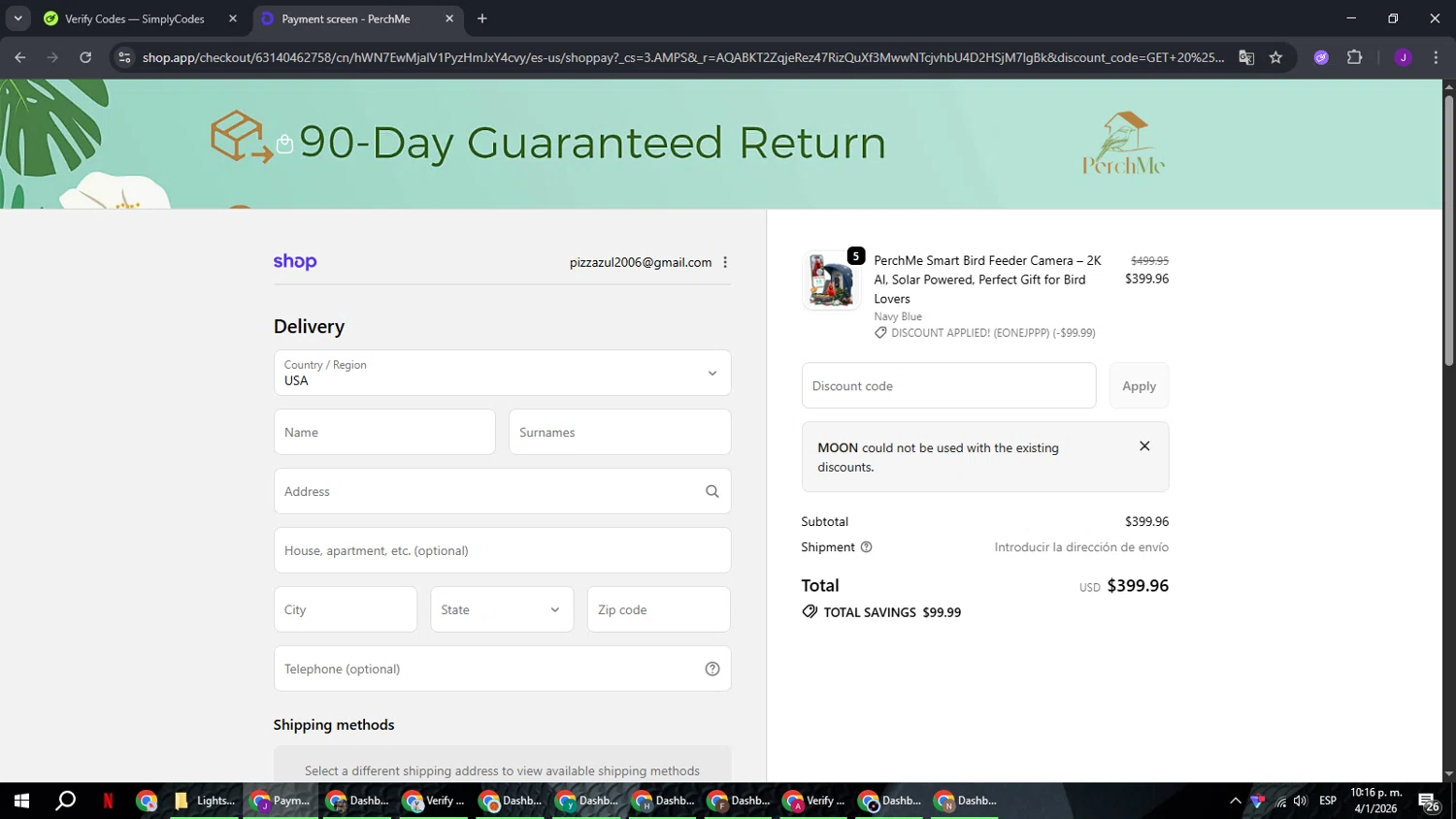Click the browser back arrow
The height and width of the screenshot is (819, 1456).
click(x=20, y=57)
